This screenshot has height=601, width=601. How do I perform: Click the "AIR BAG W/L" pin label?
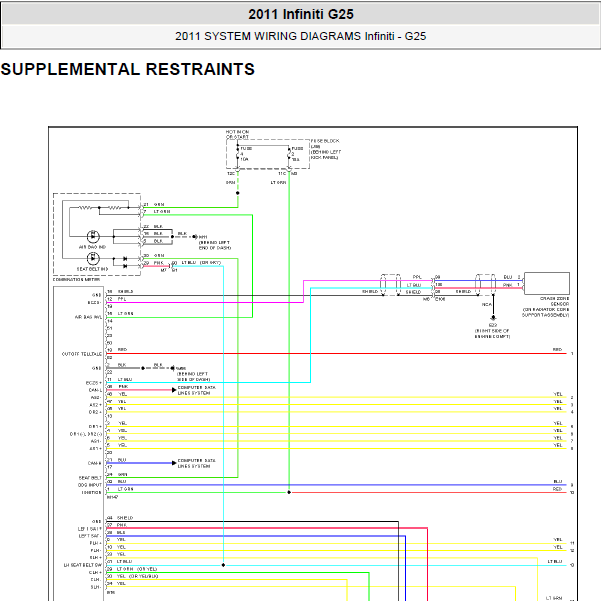click(x=88, y=317)
